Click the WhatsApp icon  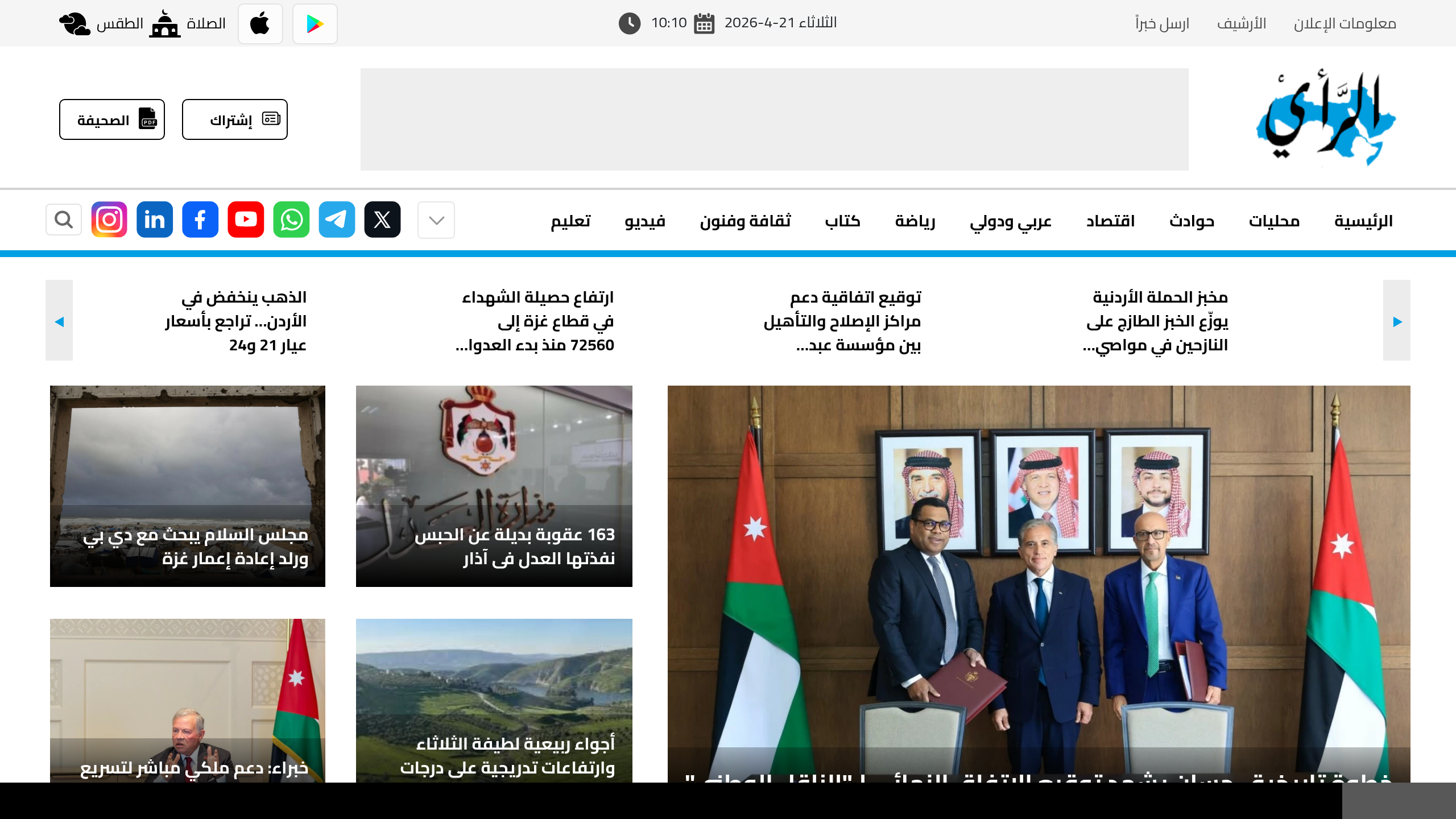pyautogui.click(x=291, y=220)
